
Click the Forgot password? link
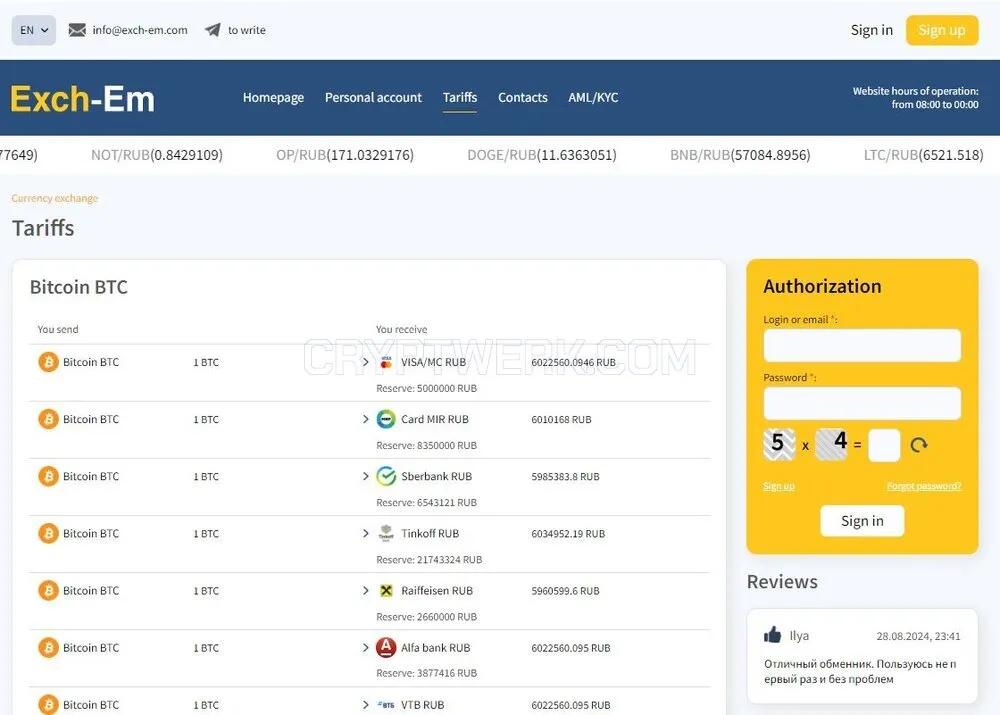coord(924,487)
